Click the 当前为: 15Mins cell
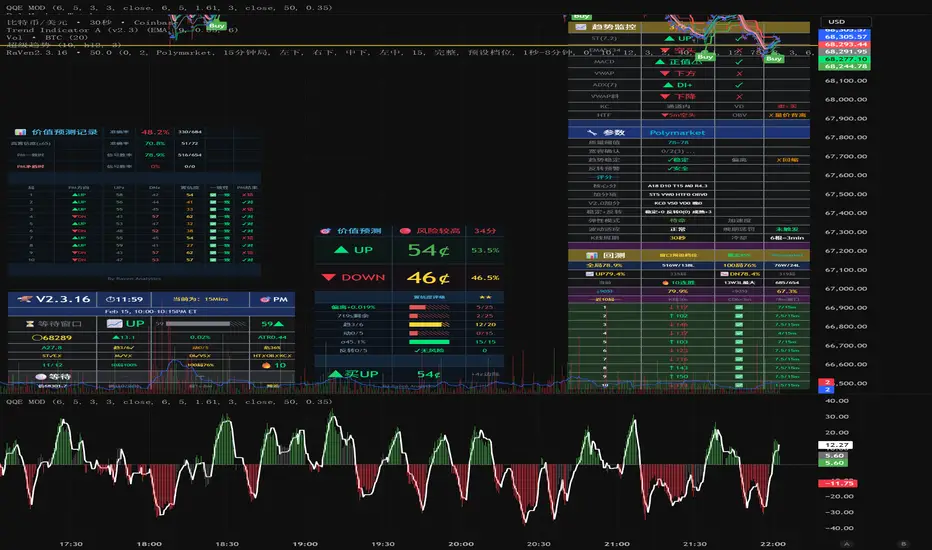 [200, 299]
